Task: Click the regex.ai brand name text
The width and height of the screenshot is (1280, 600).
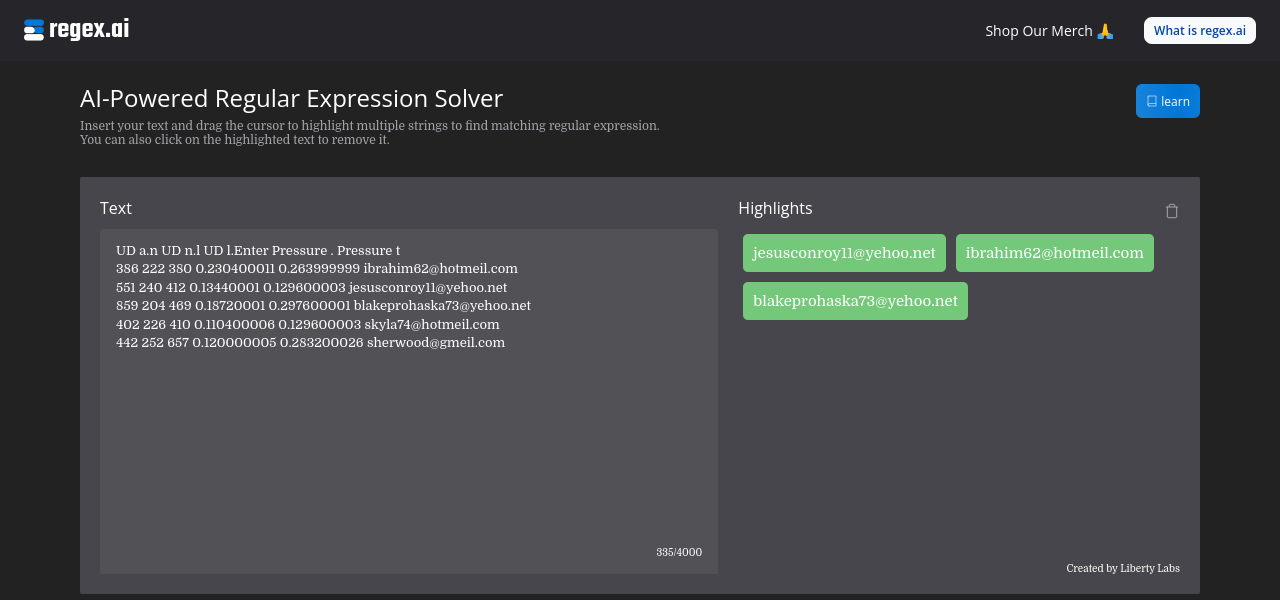Action: 89,30
